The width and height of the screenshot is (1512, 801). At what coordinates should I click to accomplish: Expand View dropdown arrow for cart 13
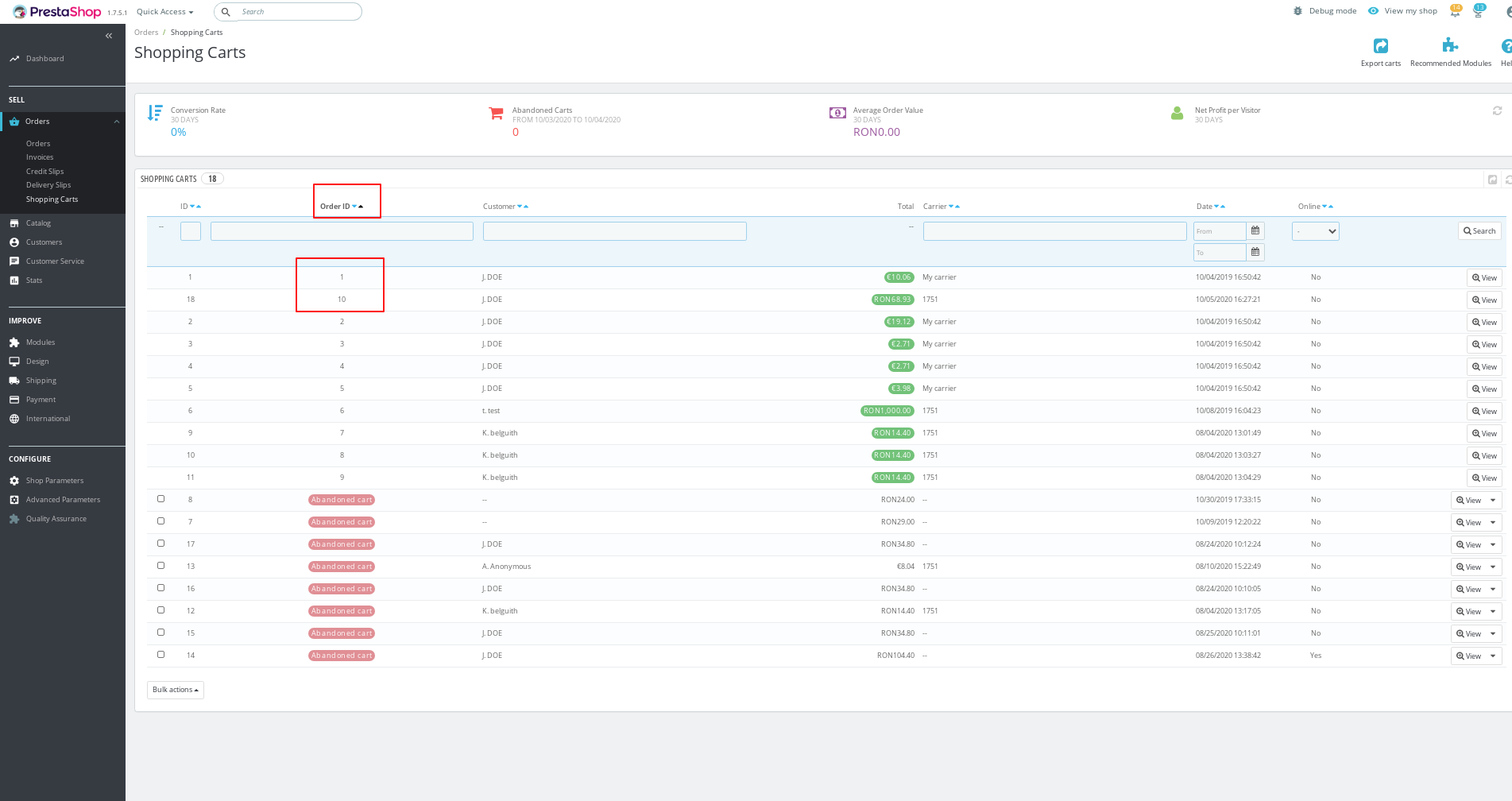[1493, 567]
